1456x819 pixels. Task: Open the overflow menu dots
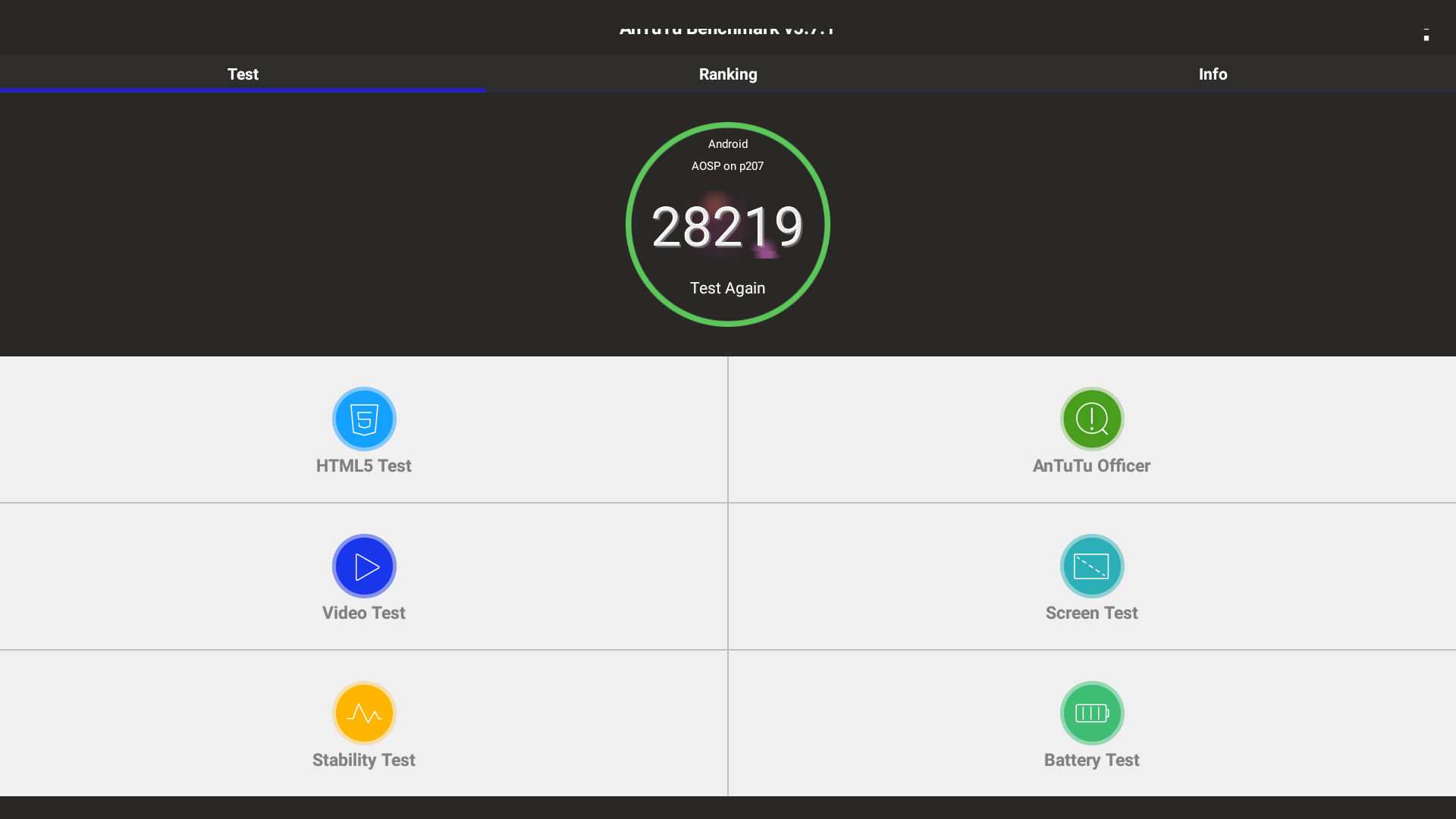click(1426, 34)
